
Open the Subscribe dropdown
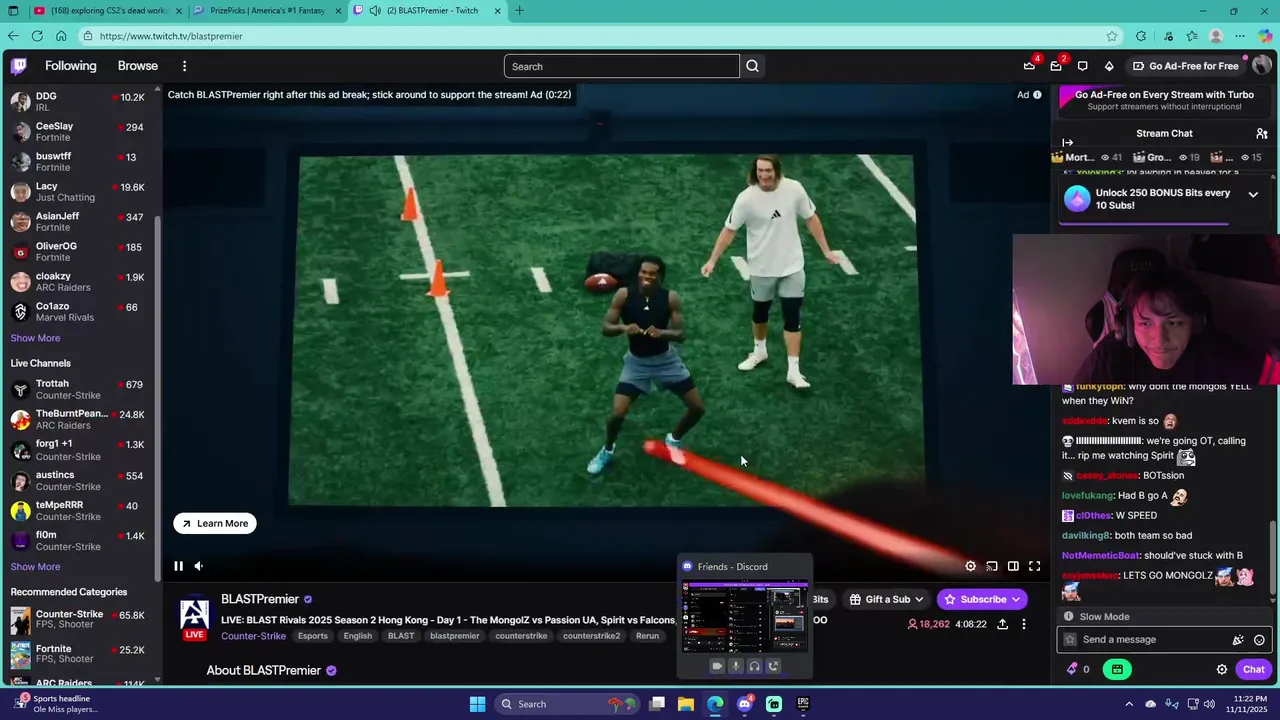982,599
